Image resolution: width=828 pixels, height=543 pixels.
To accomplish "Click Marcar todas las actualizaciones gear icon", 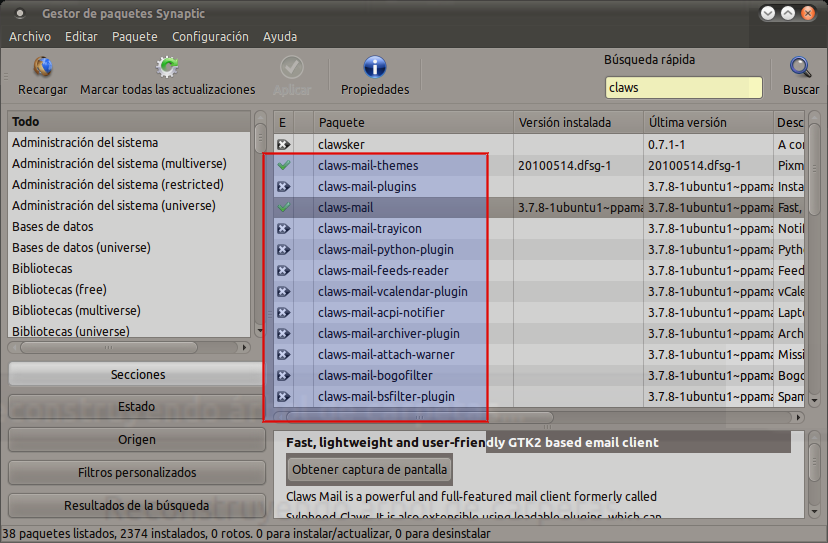I will pyautogui.click(x=167, y=67).
